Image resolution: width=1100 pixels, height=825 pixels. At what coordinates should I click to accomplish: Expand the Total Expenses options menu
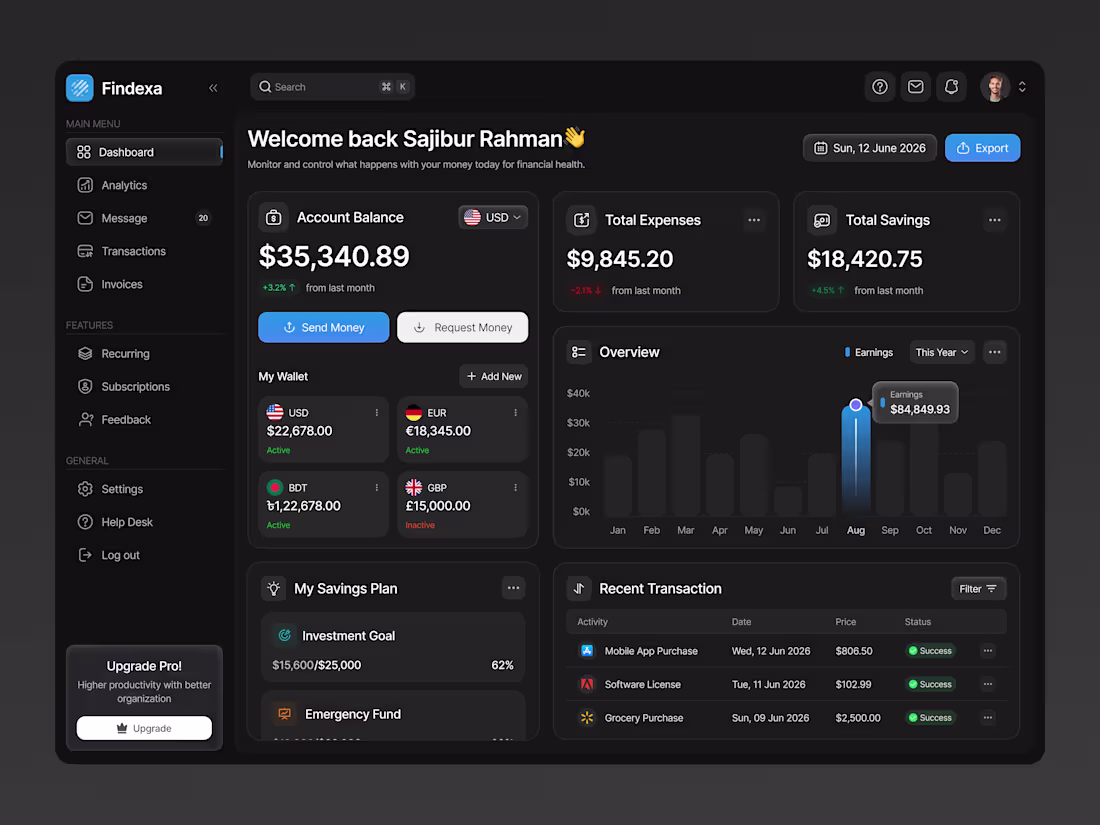754,220
